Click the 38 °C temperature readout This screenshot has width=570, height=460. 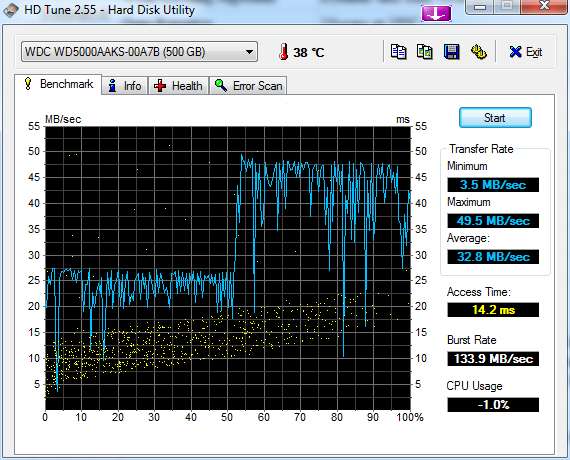[x=309, y=52]
